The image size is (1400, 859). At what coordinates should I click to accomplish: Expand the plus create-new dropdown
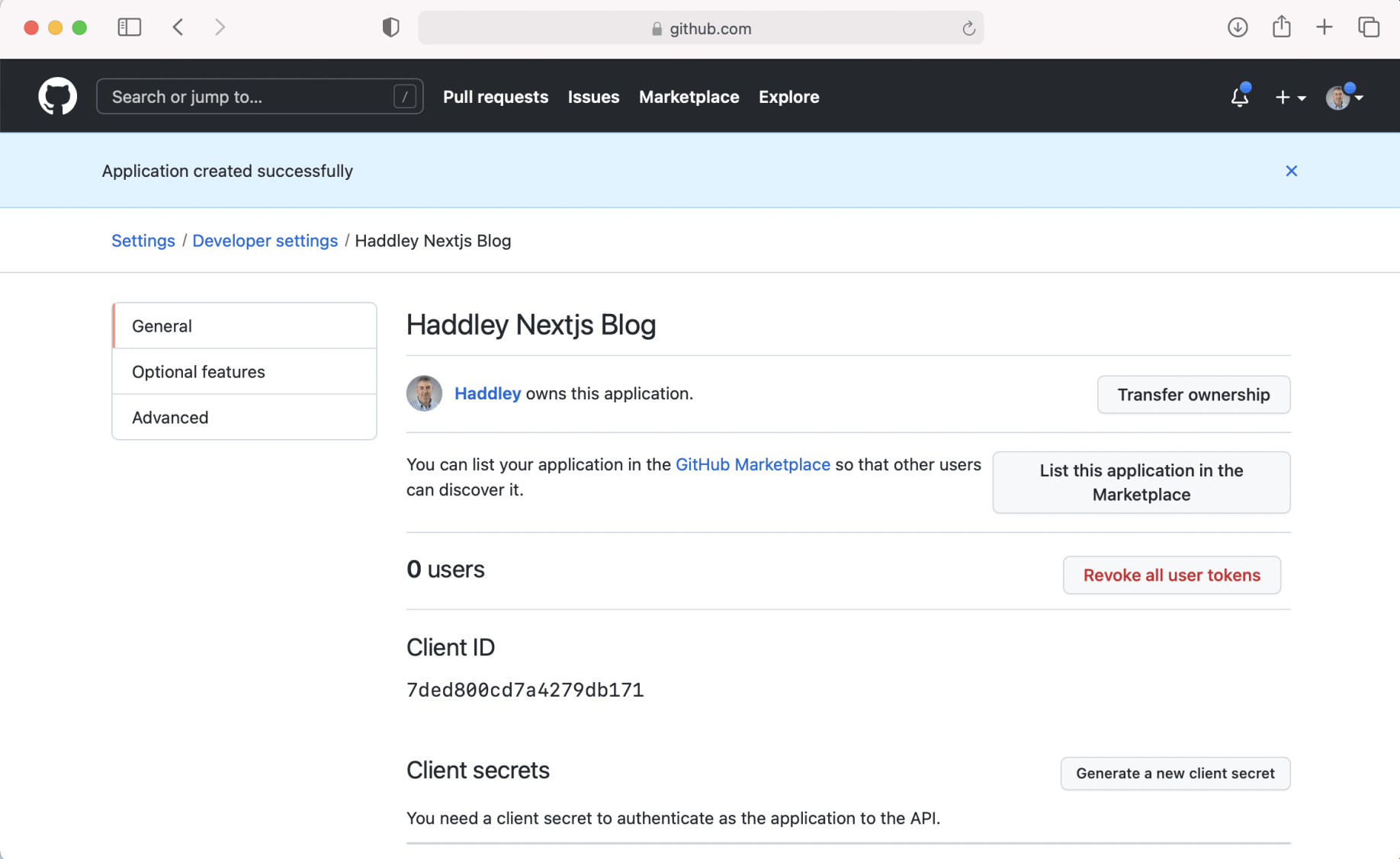click(x=1290, y=98)
